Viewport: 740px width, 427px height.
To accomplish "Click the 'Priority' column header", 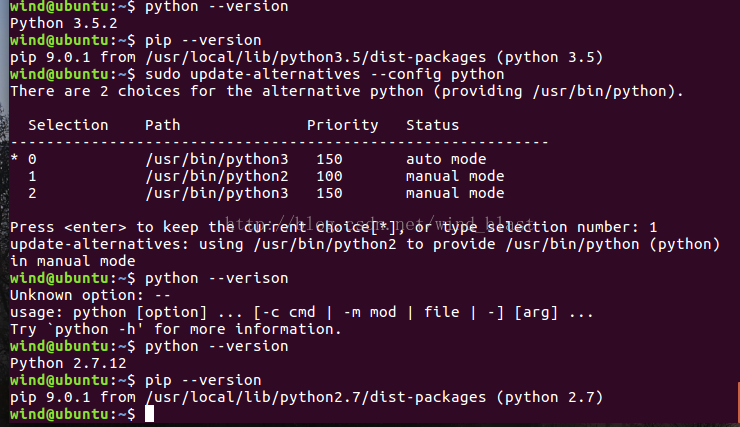I will pyautogui.click(x=342, y=125).
